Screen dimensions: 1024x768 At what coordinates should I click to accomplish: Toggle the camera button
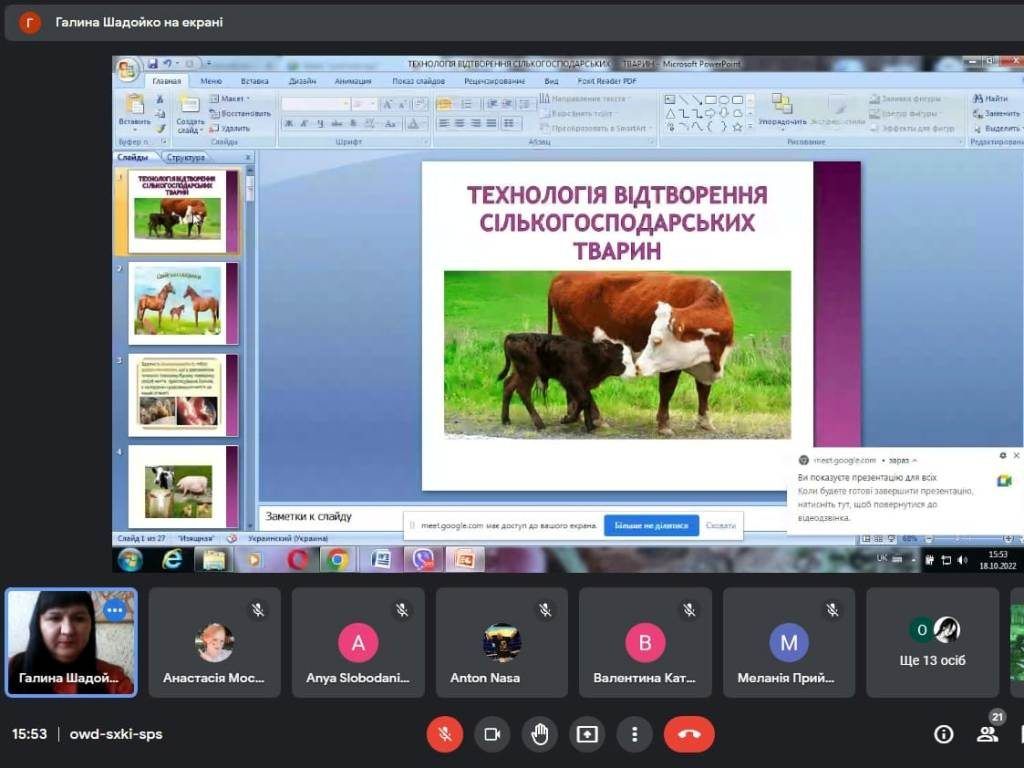(x=492, y=734)
